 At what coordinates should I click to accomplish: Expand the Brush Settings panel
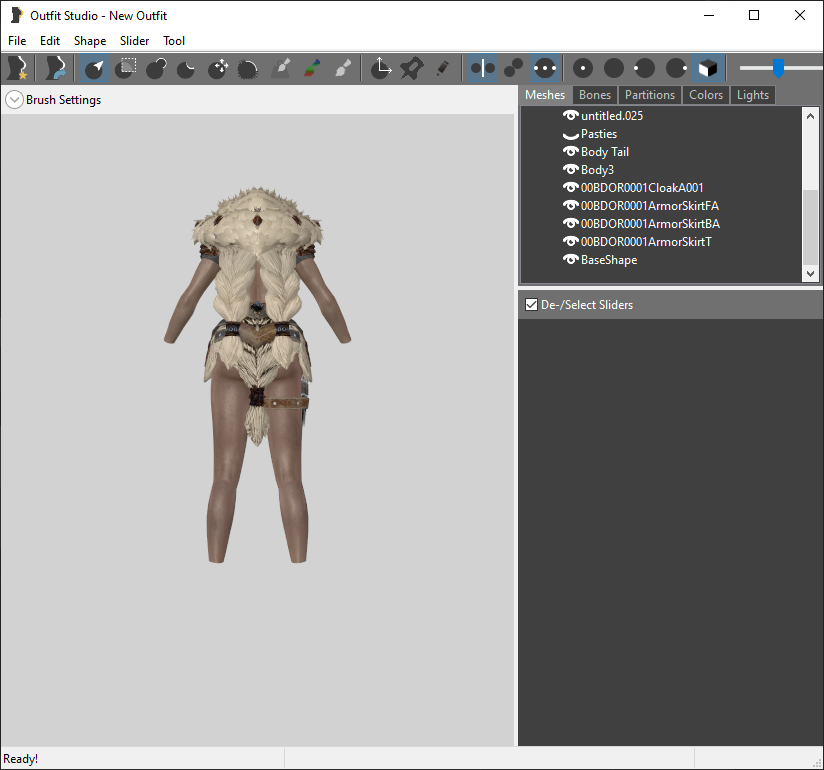coord(14,99)
